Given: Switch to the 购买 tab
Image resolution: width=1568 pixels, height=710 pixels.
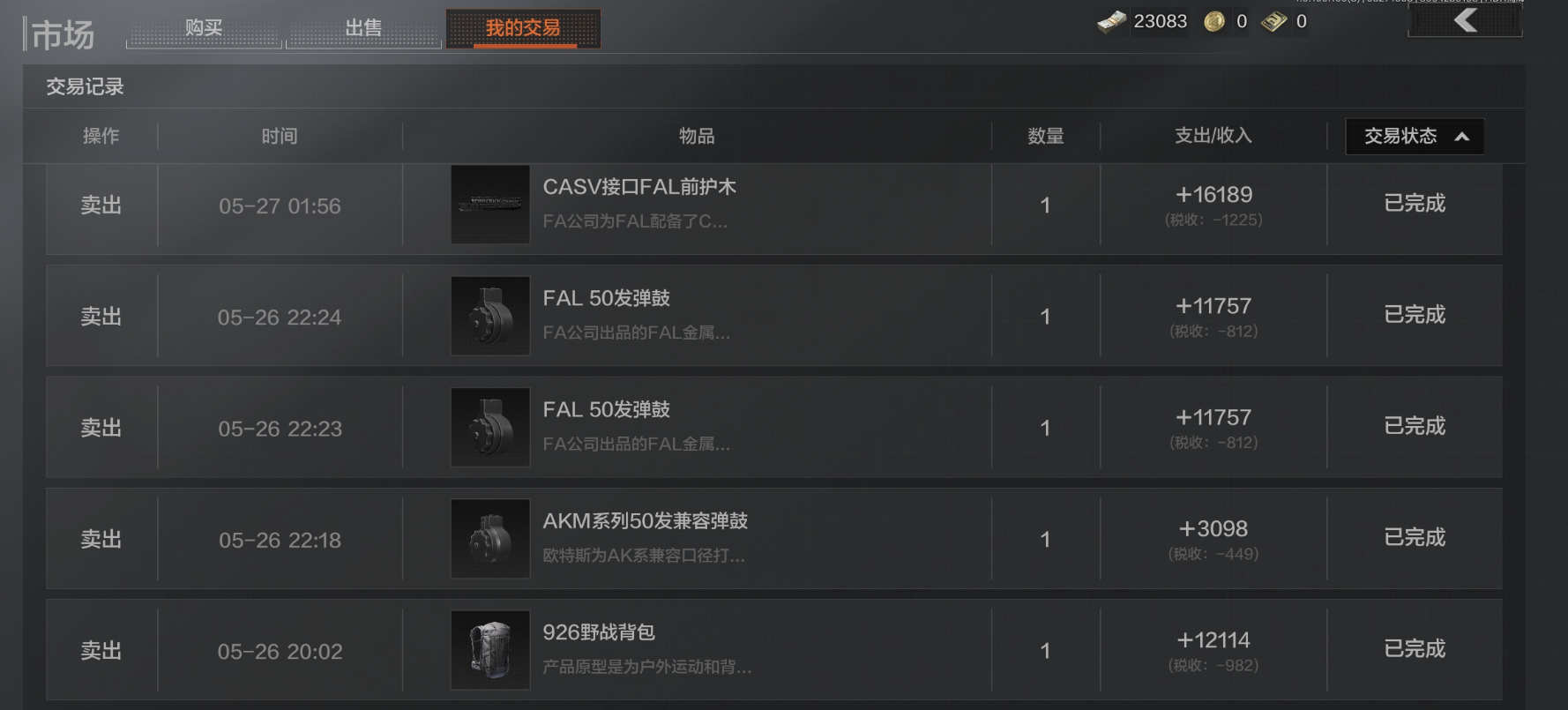Looking at the screenshot, I should [x=204, y=28].
